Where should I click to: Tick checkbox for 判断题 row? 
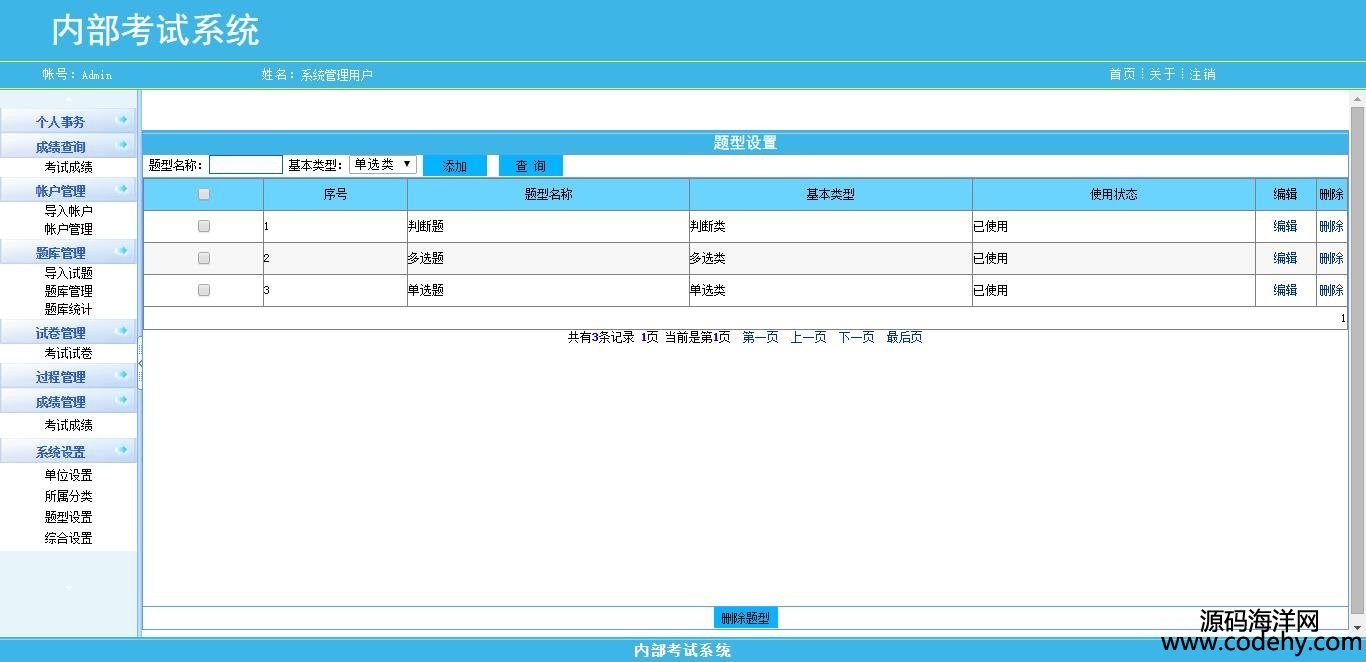(x=204, y=227)
